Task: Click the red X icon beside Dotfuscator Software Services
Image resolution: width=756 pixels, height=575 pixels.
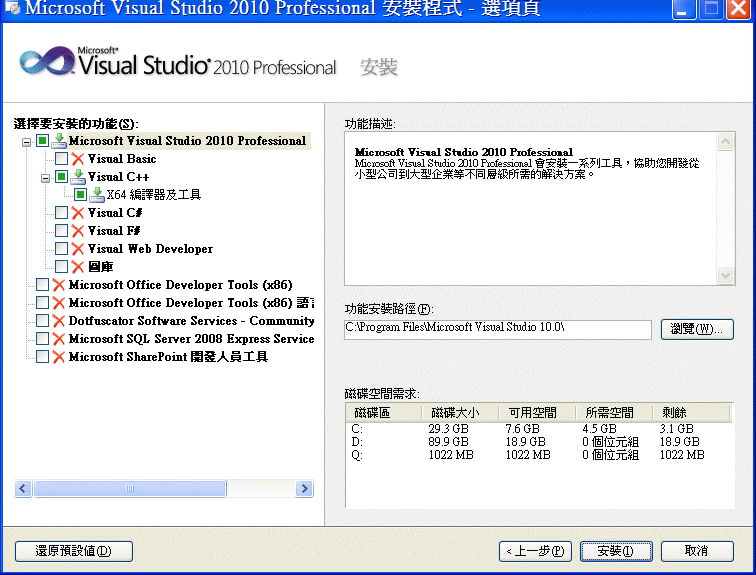Action: 59,321
